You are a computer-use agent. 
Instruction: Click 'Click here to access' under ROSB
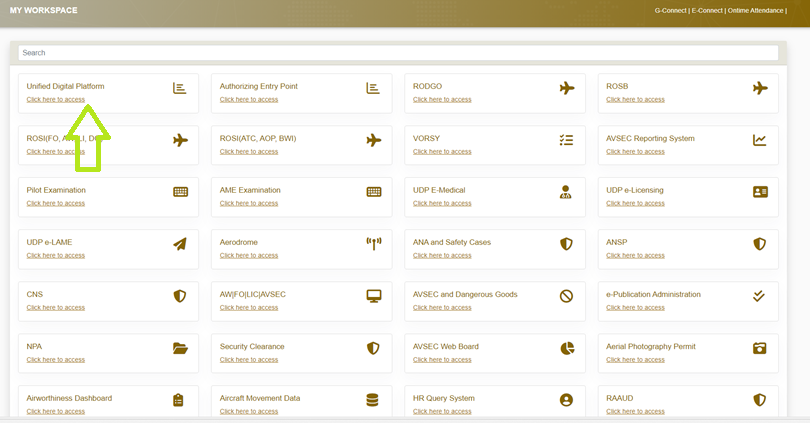pyautogui.click(x=635, y=100)
